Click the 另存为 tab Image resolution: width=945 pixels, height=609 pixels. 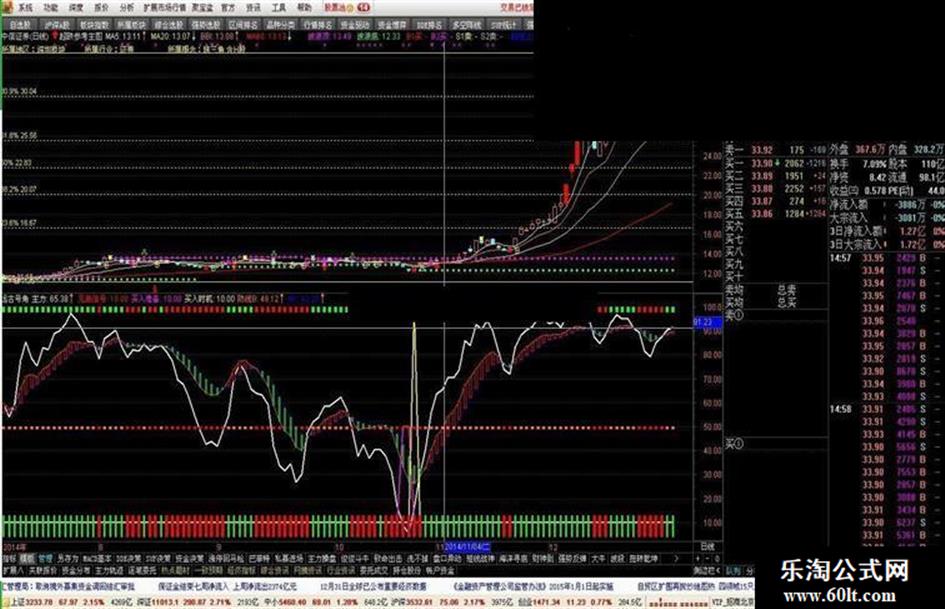68,559
